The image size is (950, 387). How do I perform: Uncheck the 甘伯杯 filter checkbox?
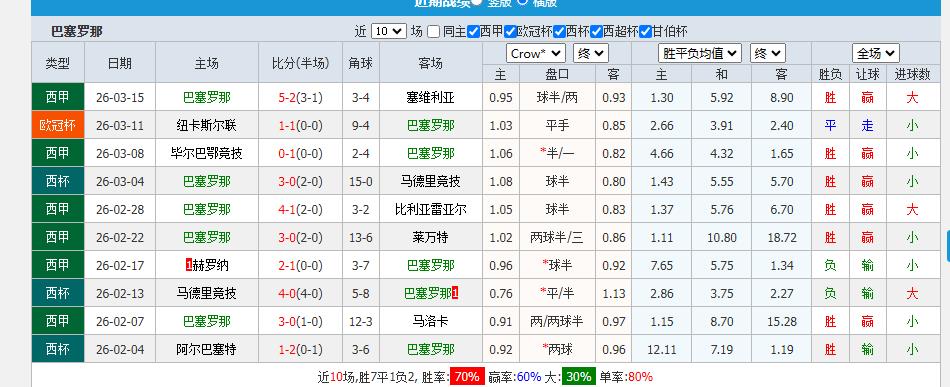coord(645,31)
